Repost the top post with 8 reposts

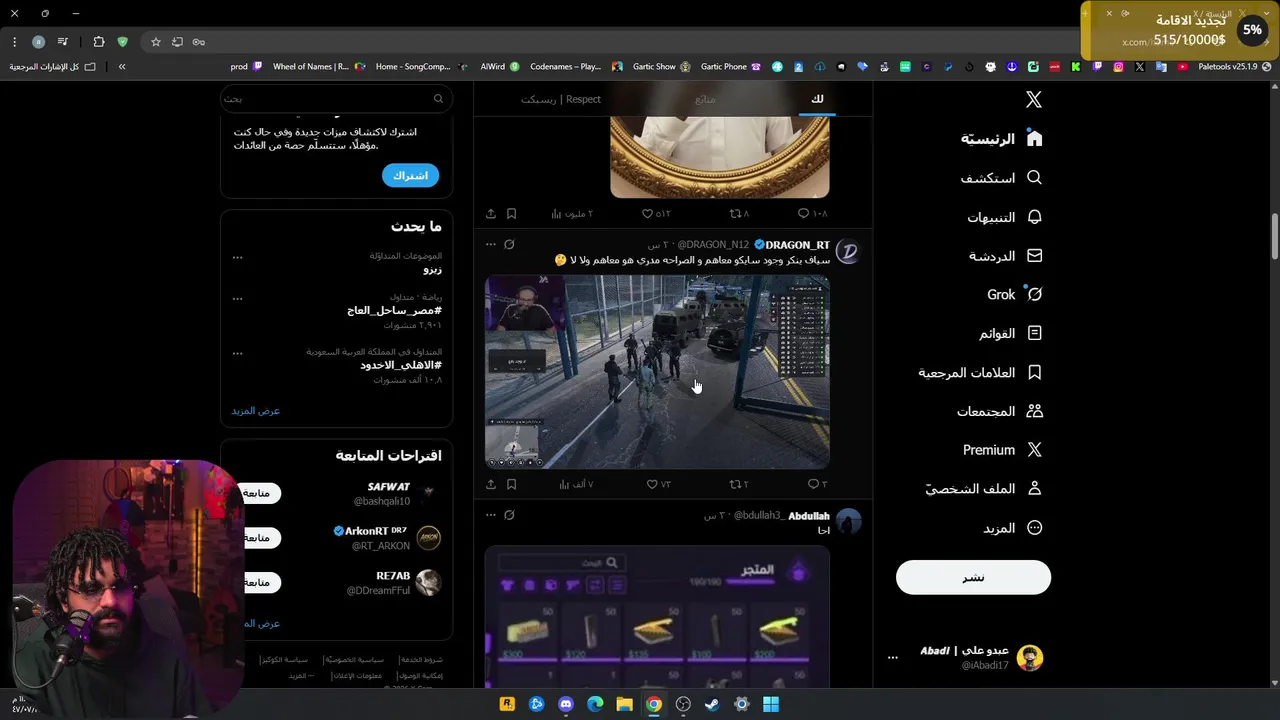coord(738,213)
